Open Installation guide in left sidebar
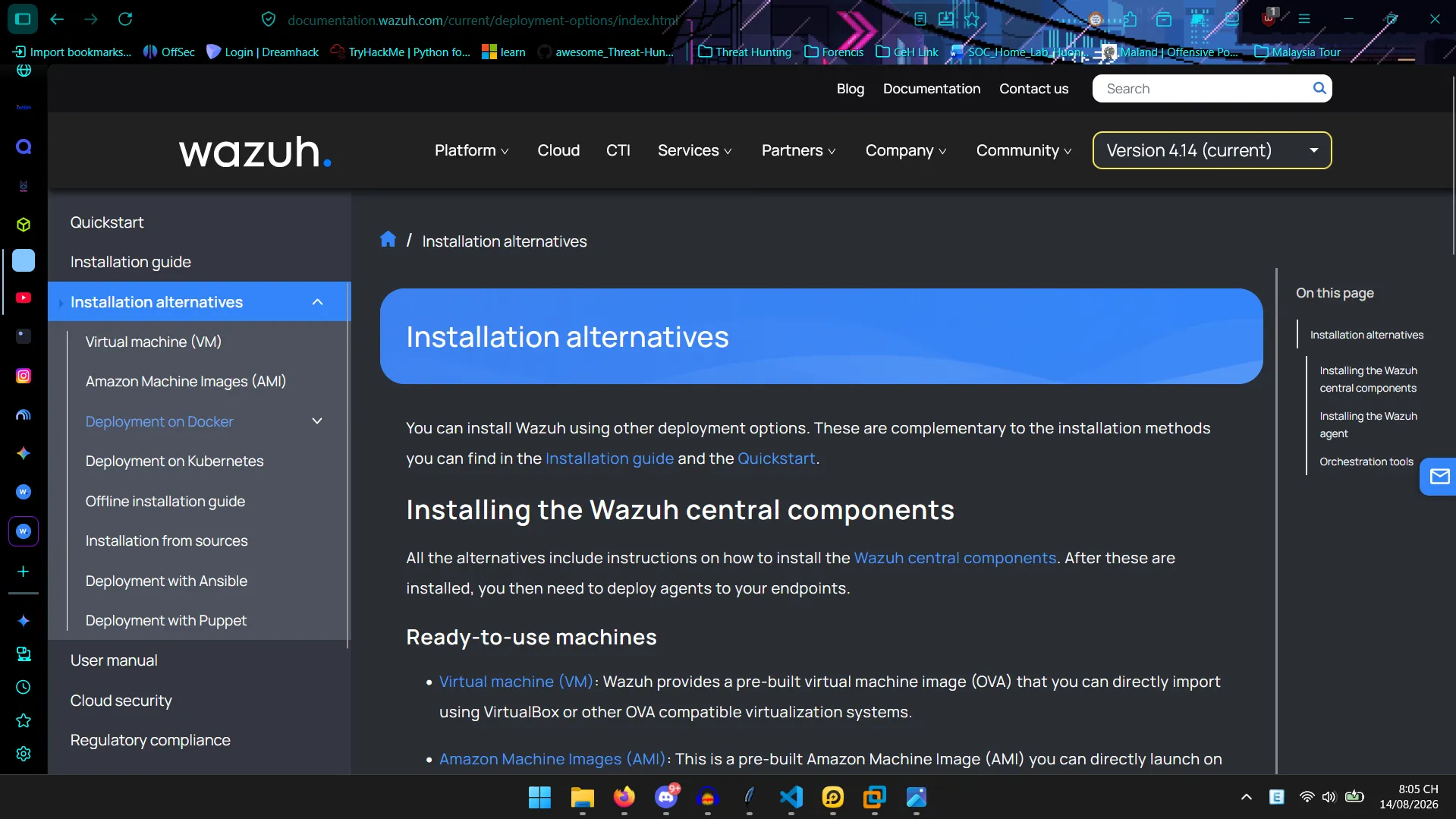This screenshot has height=819, width=1456. [x=131, y=262]
